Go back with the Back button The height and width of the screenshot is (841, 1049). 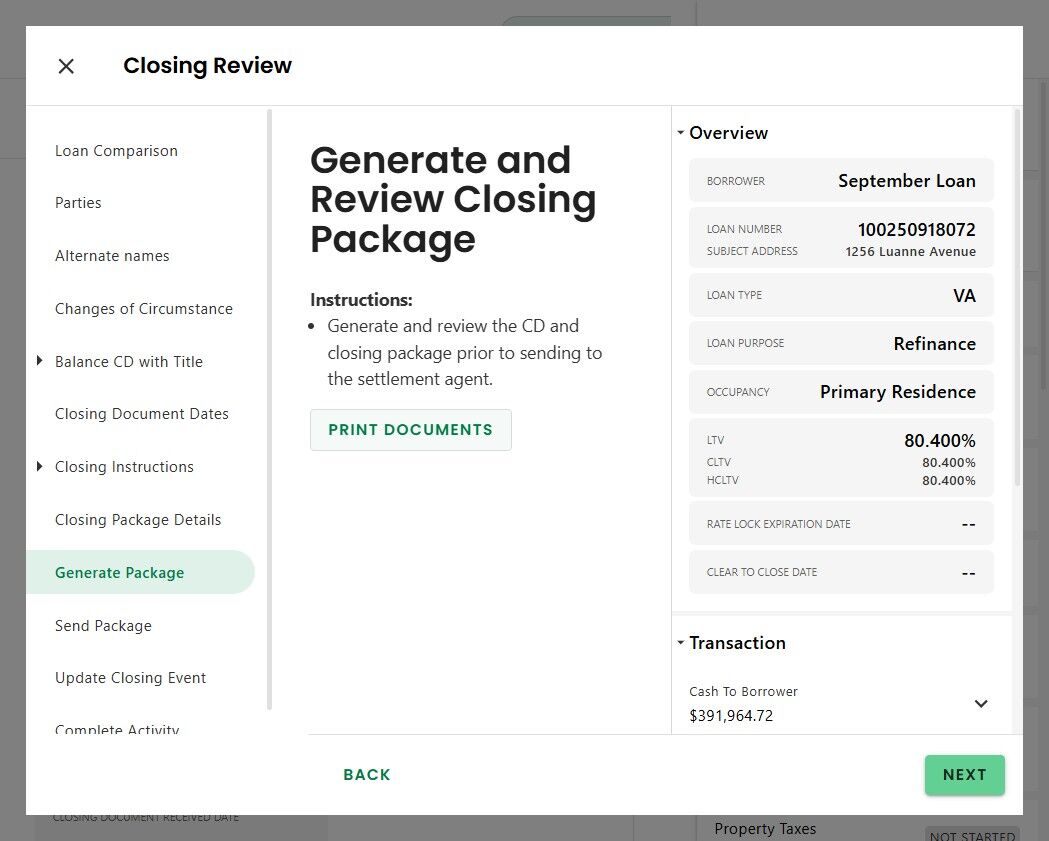pos(367,775)
